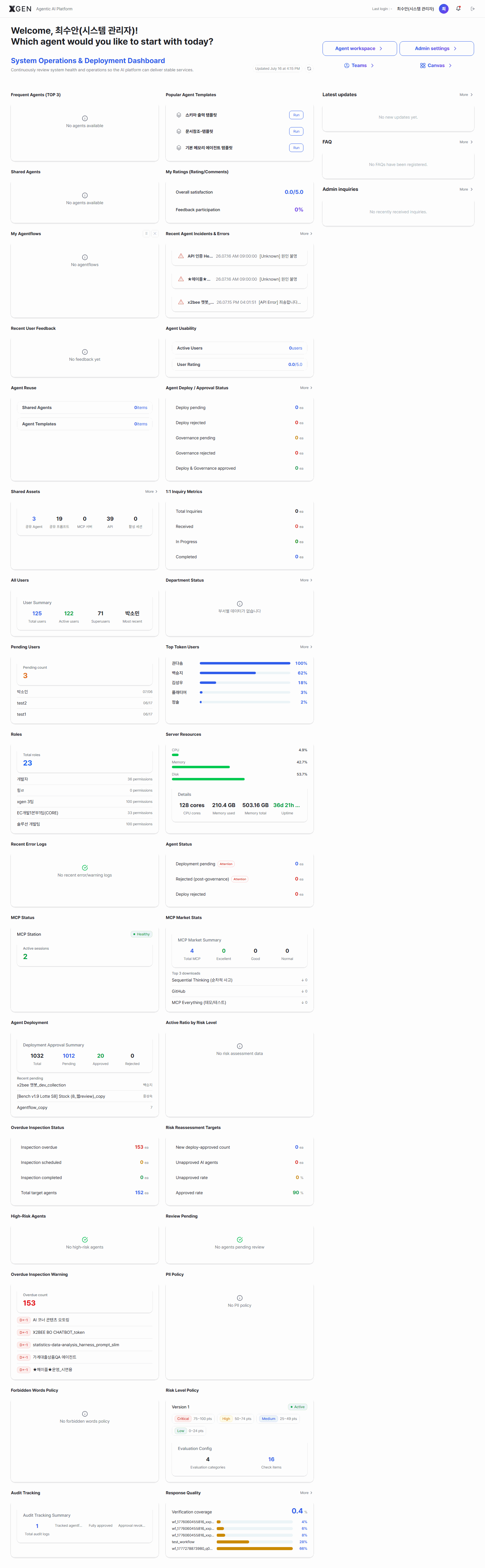This screenshot has height=1568, width=485.
Task: Click info icon in Shared Agents card
Action: pos(85,195)
